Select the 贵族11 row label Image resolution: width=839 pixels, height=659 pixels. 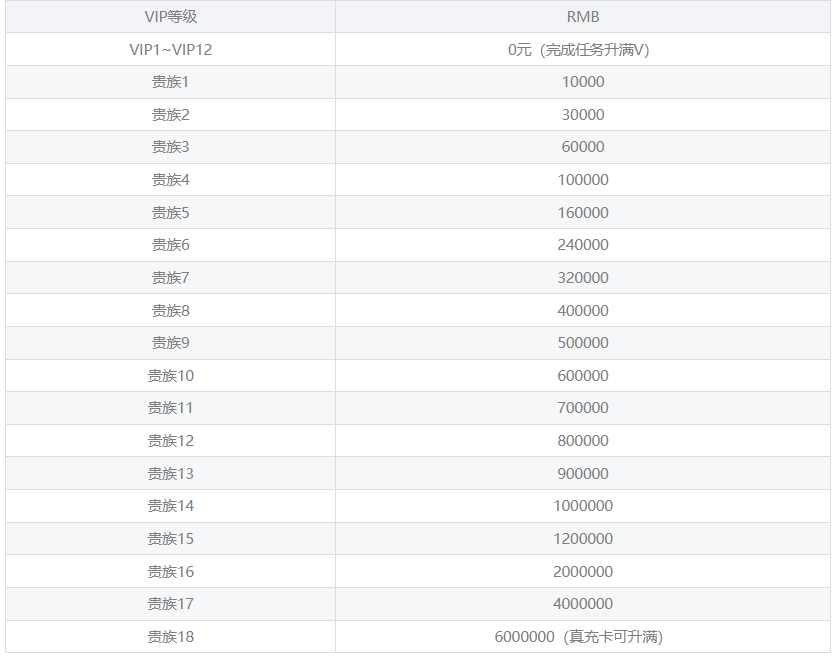[170, 408]
